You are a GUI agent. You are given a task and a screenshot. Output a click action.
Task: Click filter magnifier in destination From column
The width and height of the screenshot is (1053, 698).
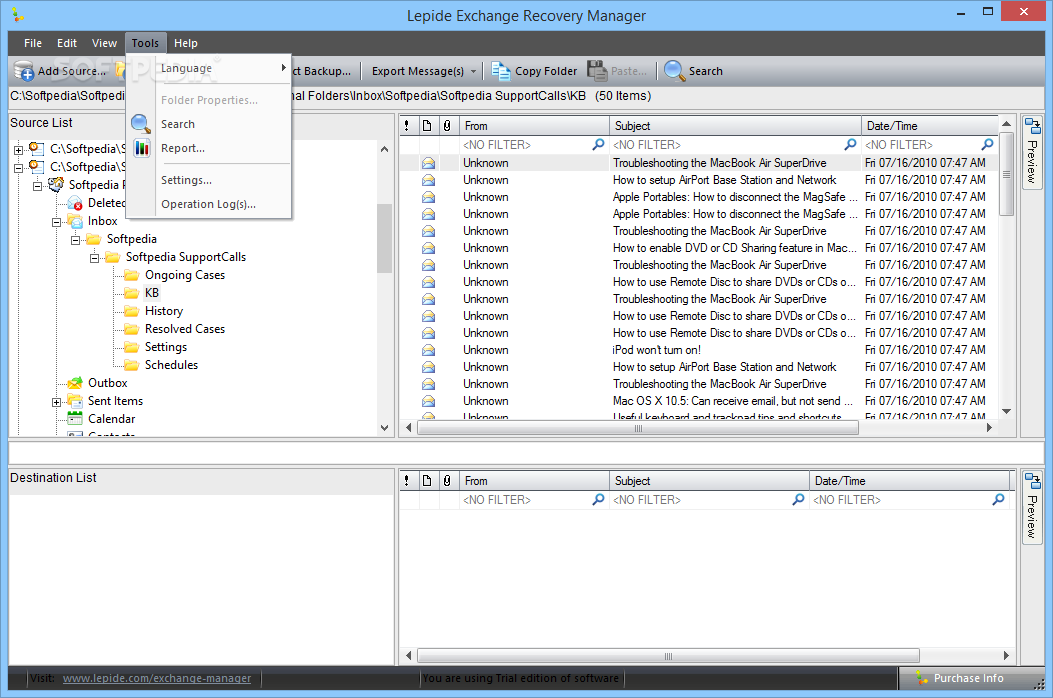coord(598,500)
